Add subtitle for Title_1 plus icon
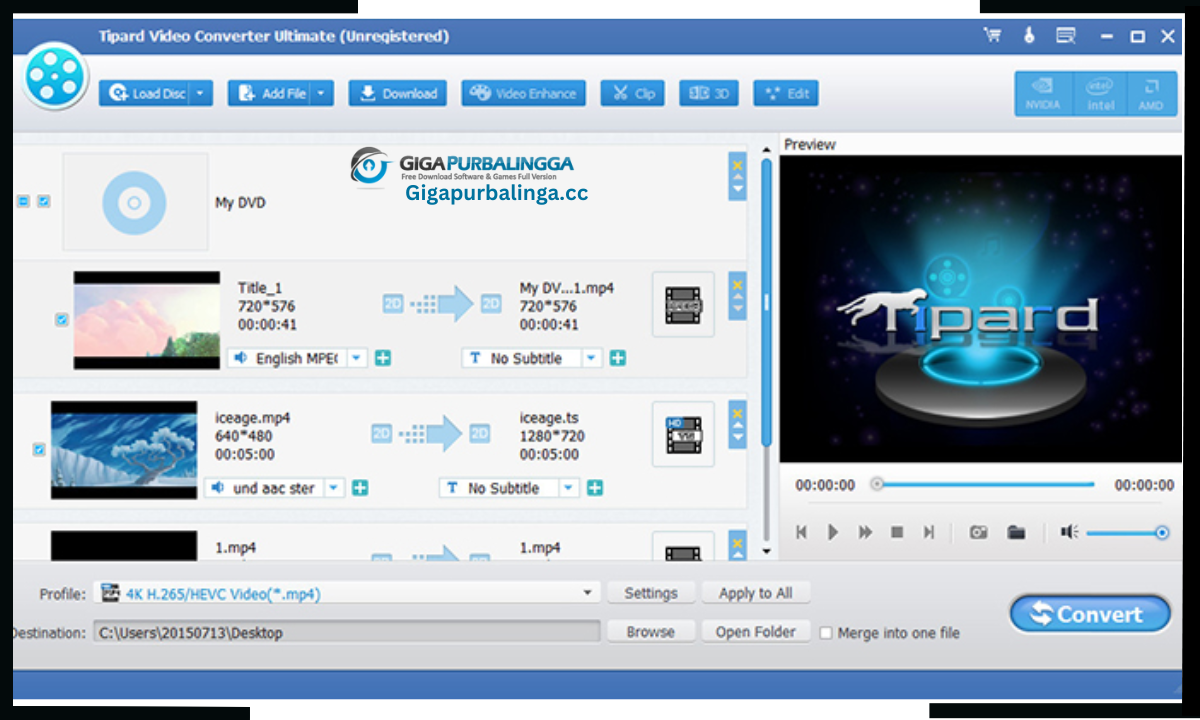Image resolution: width=1200 pixels, height=720 pixels. [x=617, y=358]
